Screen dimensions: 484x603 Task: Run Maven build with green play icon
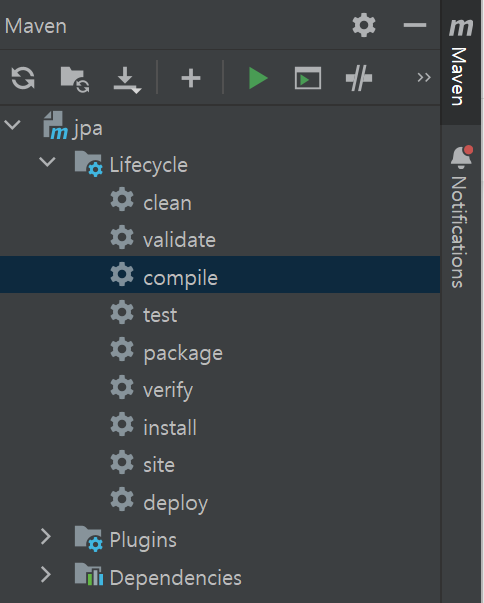[x=258, y=78]
